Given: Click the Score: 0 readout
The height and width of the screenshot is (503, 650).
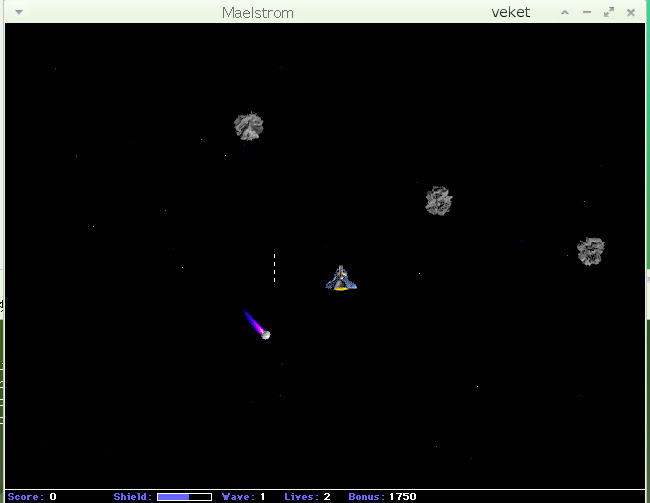Looking at the screenshot, I should pyautogui.click(x=32, y=497).
